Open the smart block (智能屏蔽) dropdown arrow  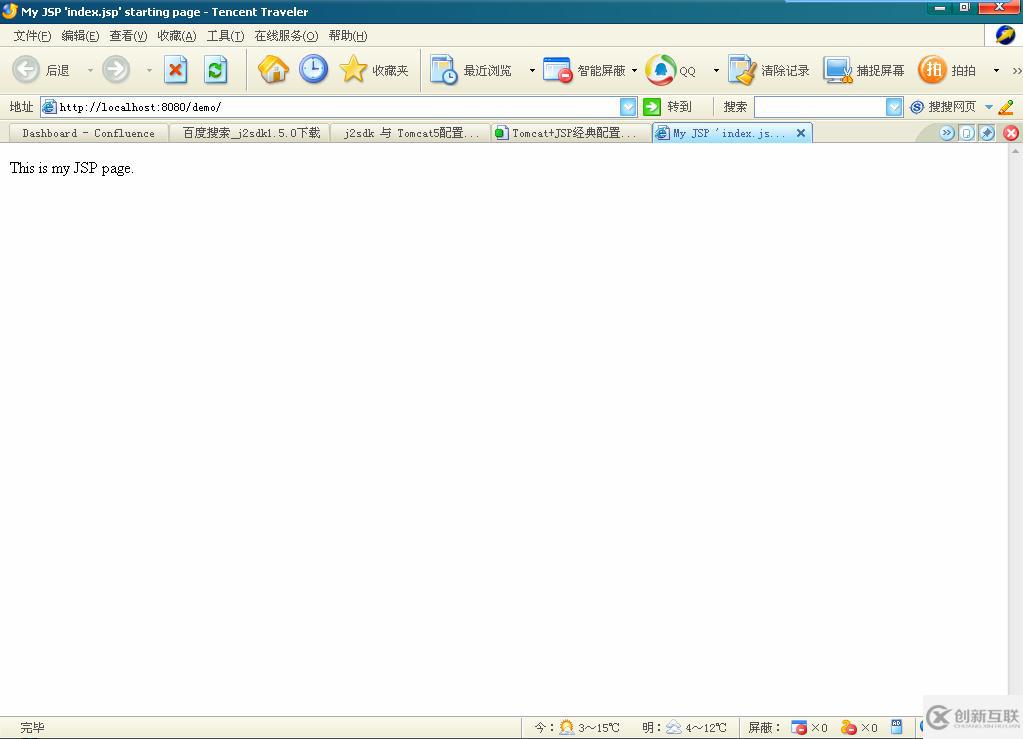pos(634,70)
